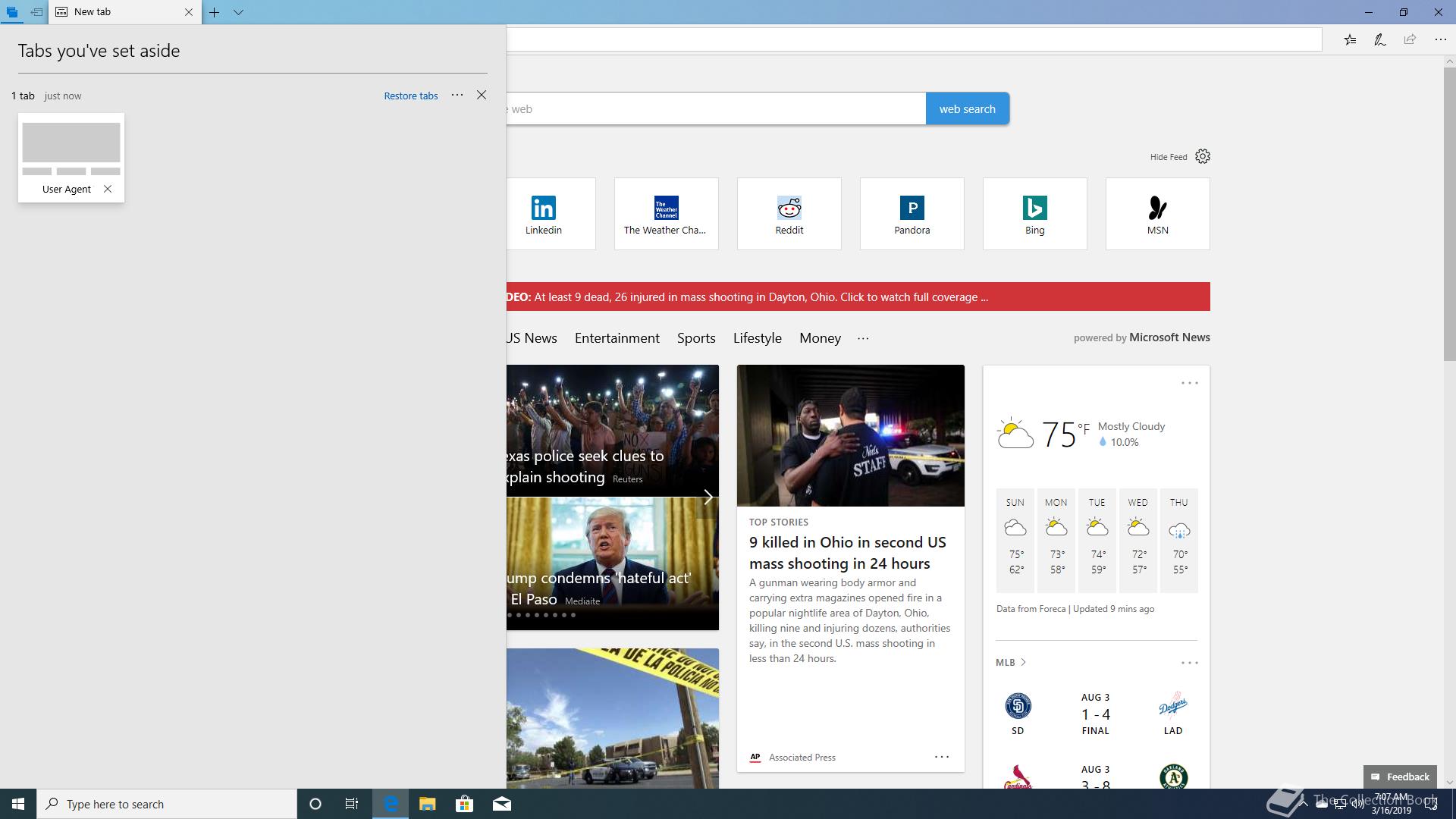
Task: Open the MSN top site tile
Action: [1158, 214]
